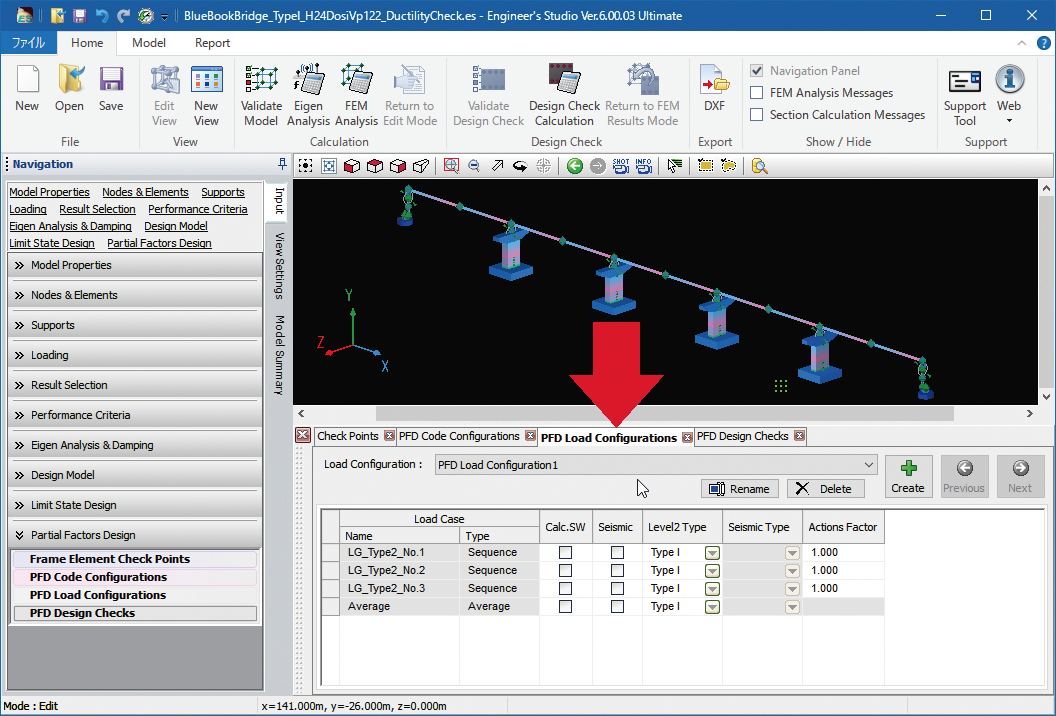The width and height of the screenshot is (1056, 716).
Task: Switch to the Model ribbon tab
Action: coord(149,43)
